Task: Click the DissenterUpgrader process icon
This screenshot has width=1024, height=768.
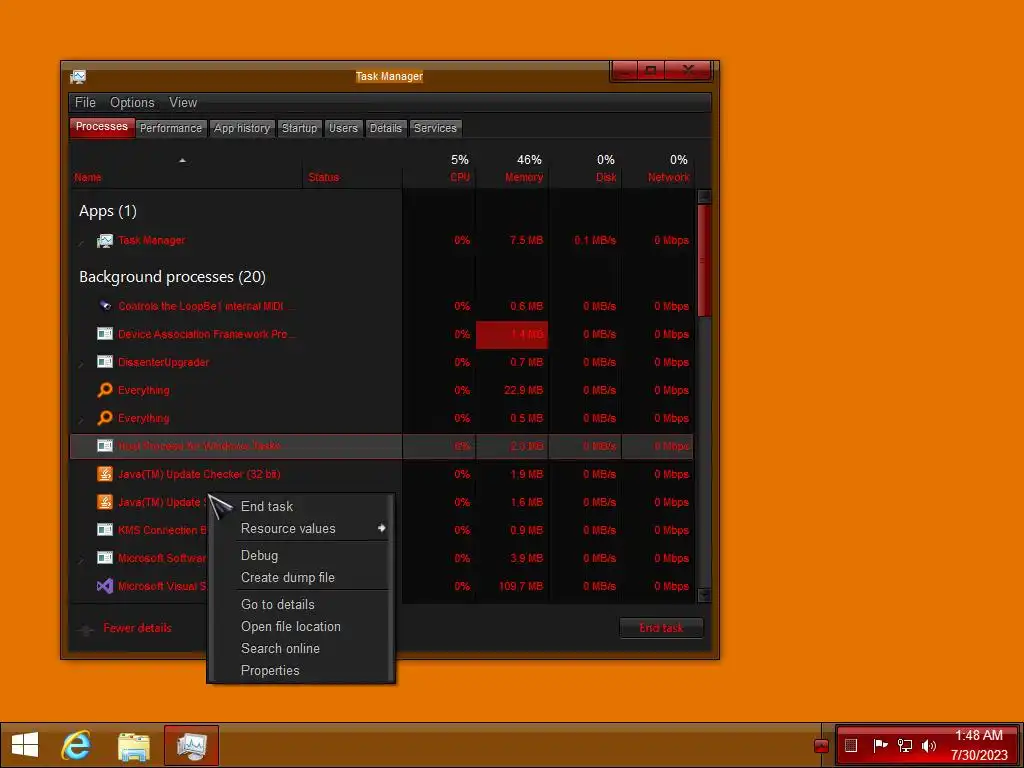Action: point(104,362)
